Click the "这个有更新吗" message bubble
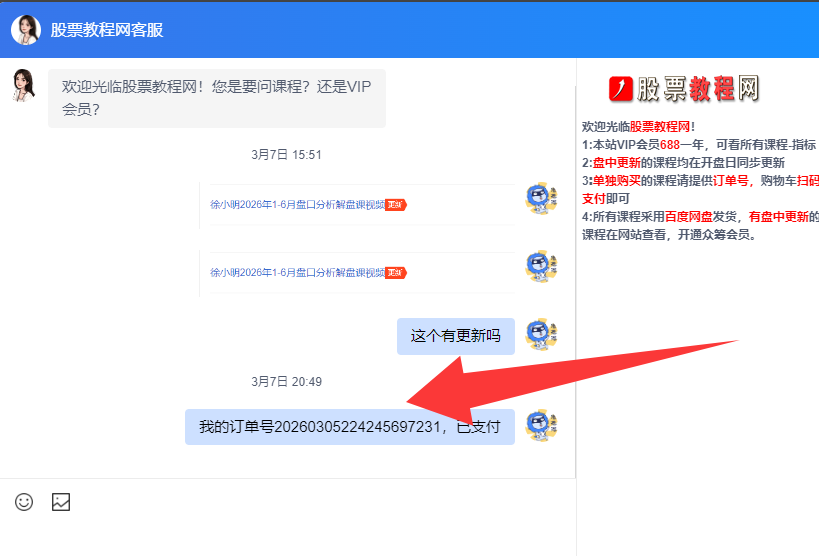This screenshot has height=556, width=819. click(455, 336)
